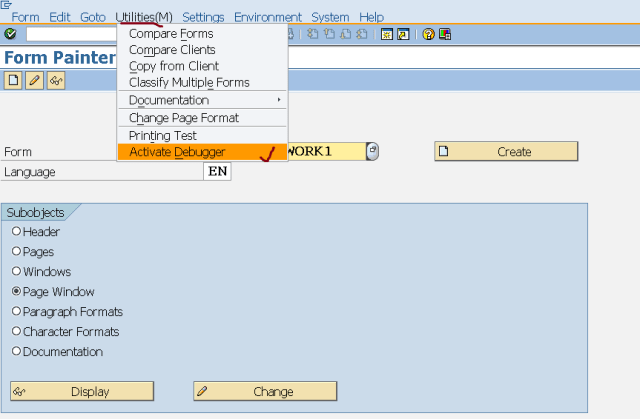Click the Previous page toolbar icon
The height and width of the screenshot is (419, 640).
[x=329, y=34]
